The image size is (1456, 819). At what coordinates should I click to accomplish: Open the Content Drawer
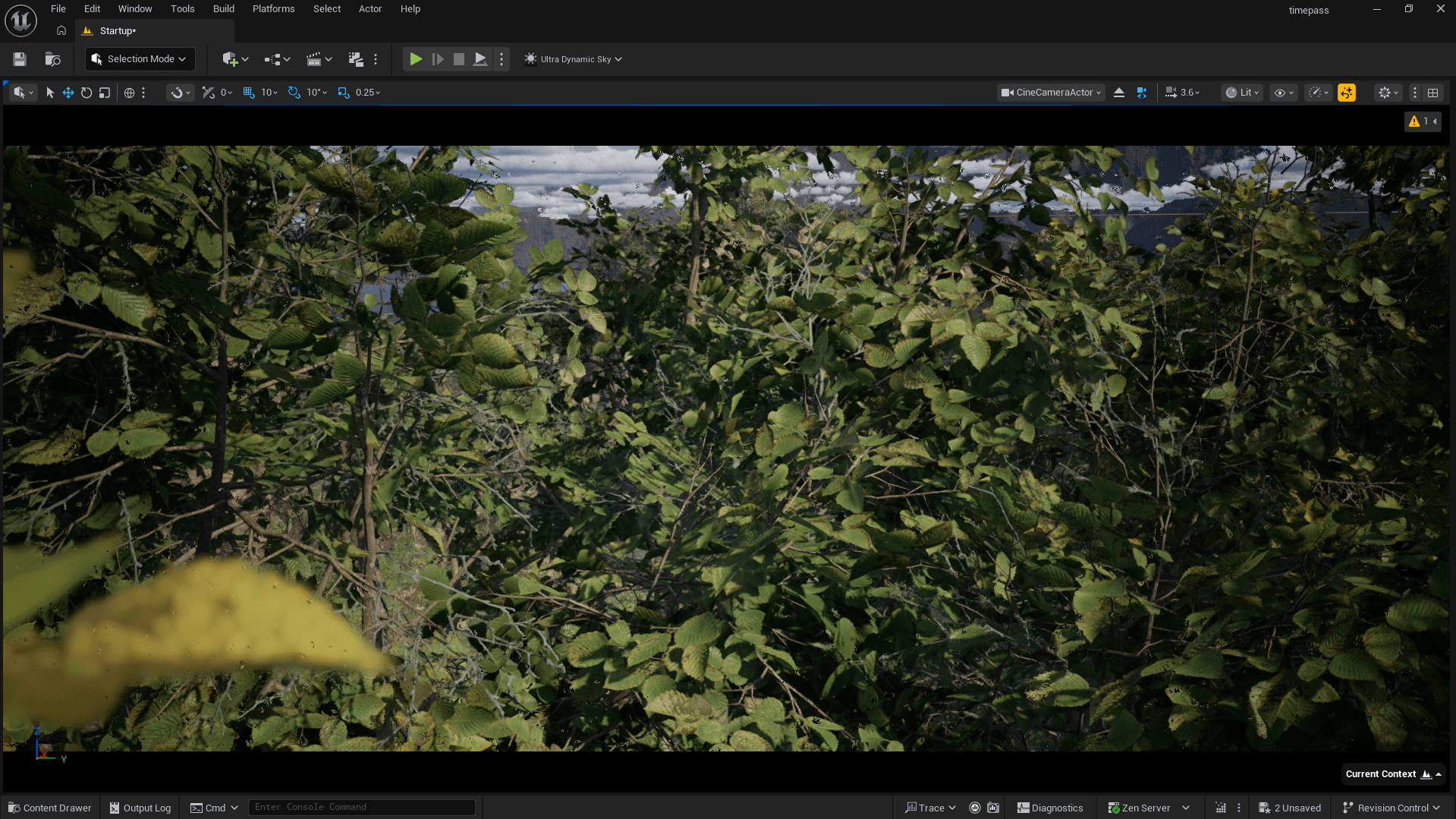[x=50, y=808]
